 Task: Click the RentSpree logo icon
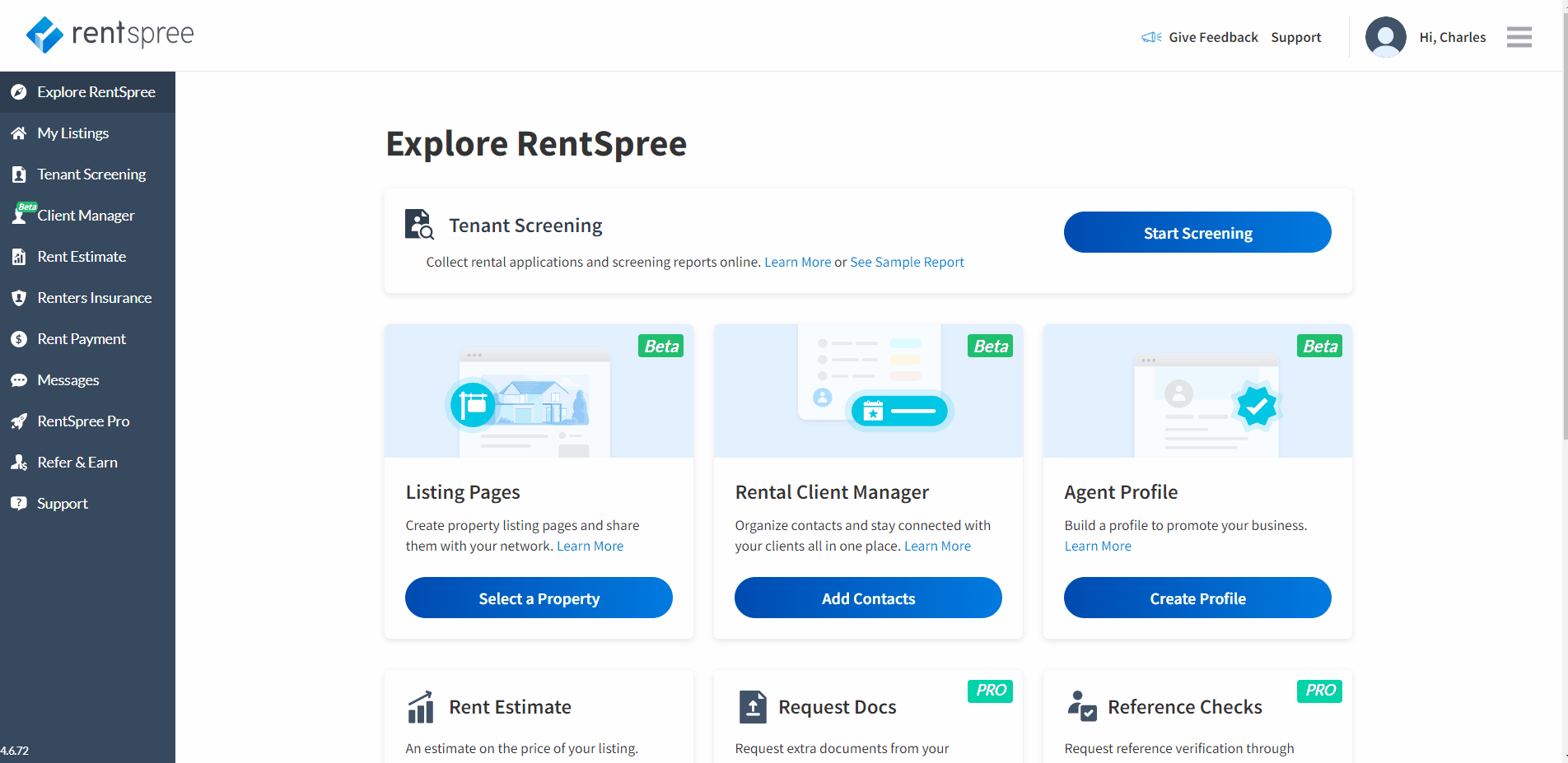pyautogui.click(x=44, y=35)
